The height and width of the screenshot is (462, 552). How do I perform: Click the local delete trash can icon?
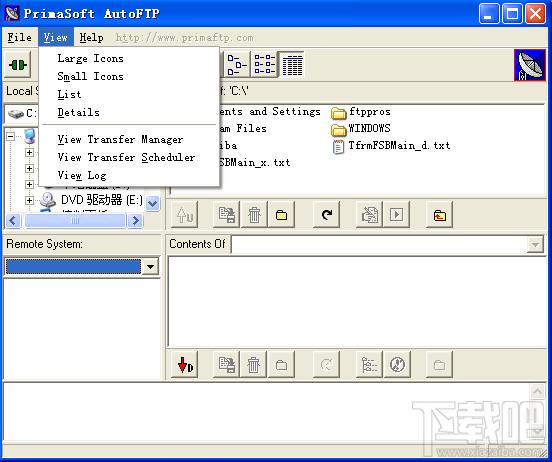[254, 214]
